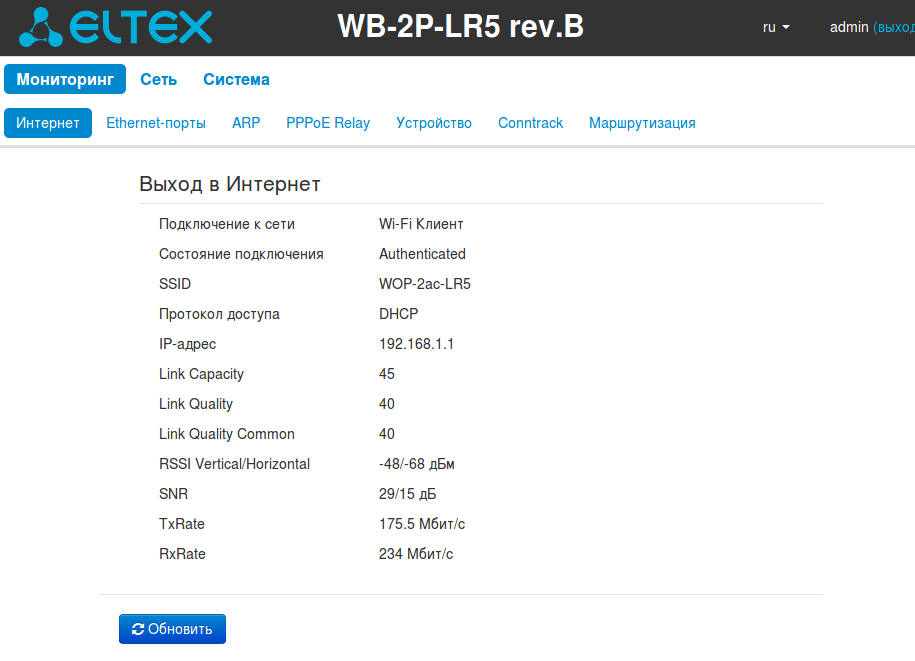Click the Выход в Интернет heading
The height and width of the screenshot is (661, 915).
[230, 184]
